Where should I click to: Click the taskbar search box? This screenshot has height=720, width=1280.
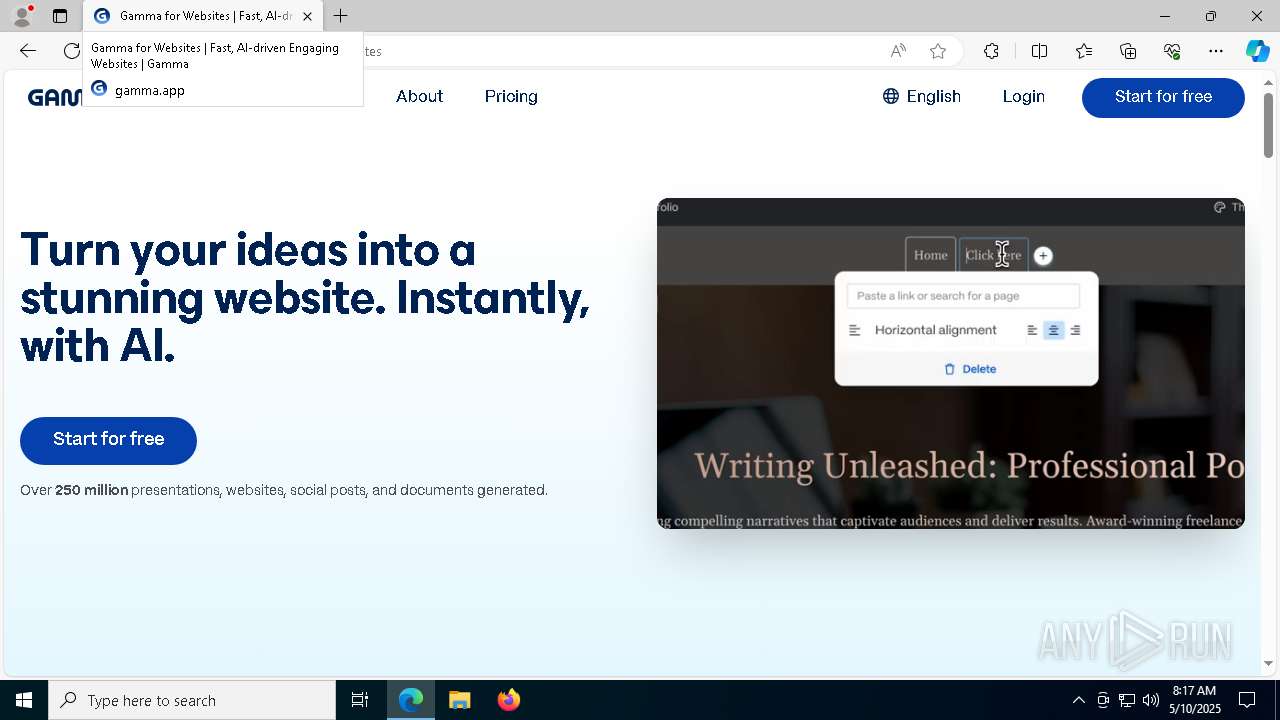pos(192,700)
